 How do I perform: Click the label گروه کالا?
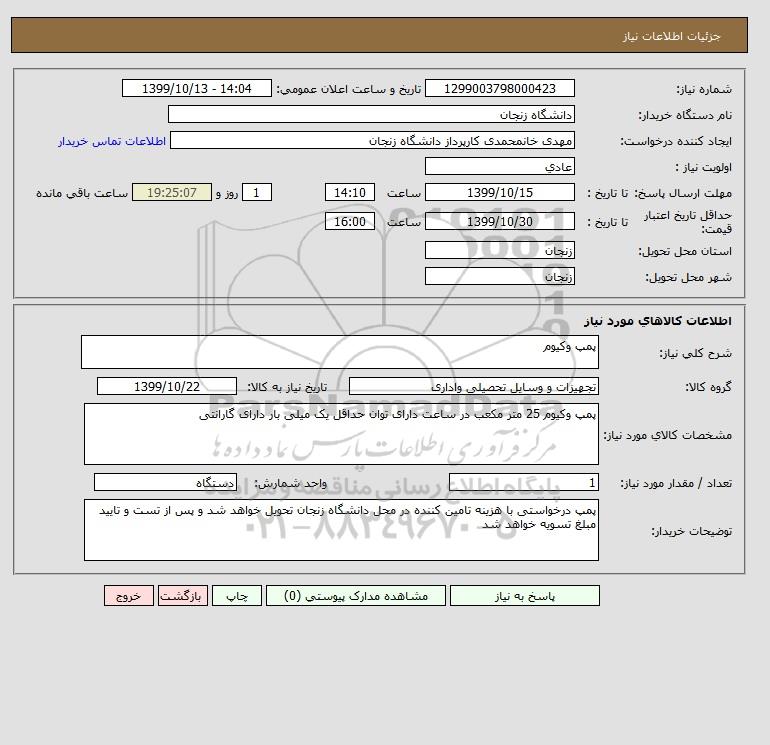[x=709, y=387]
